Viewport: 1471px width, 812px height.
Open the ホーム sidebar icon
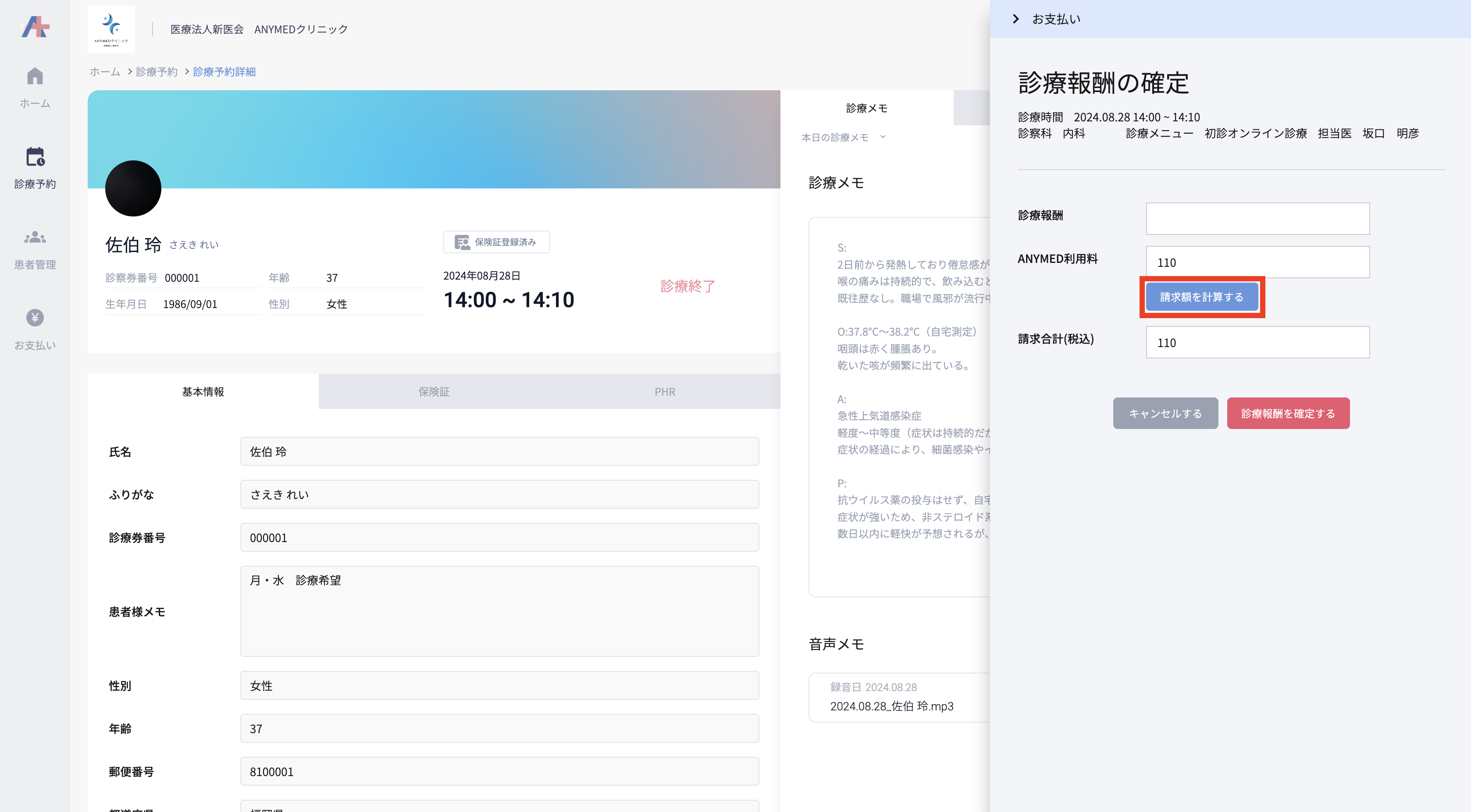click(x=35, y=76)
